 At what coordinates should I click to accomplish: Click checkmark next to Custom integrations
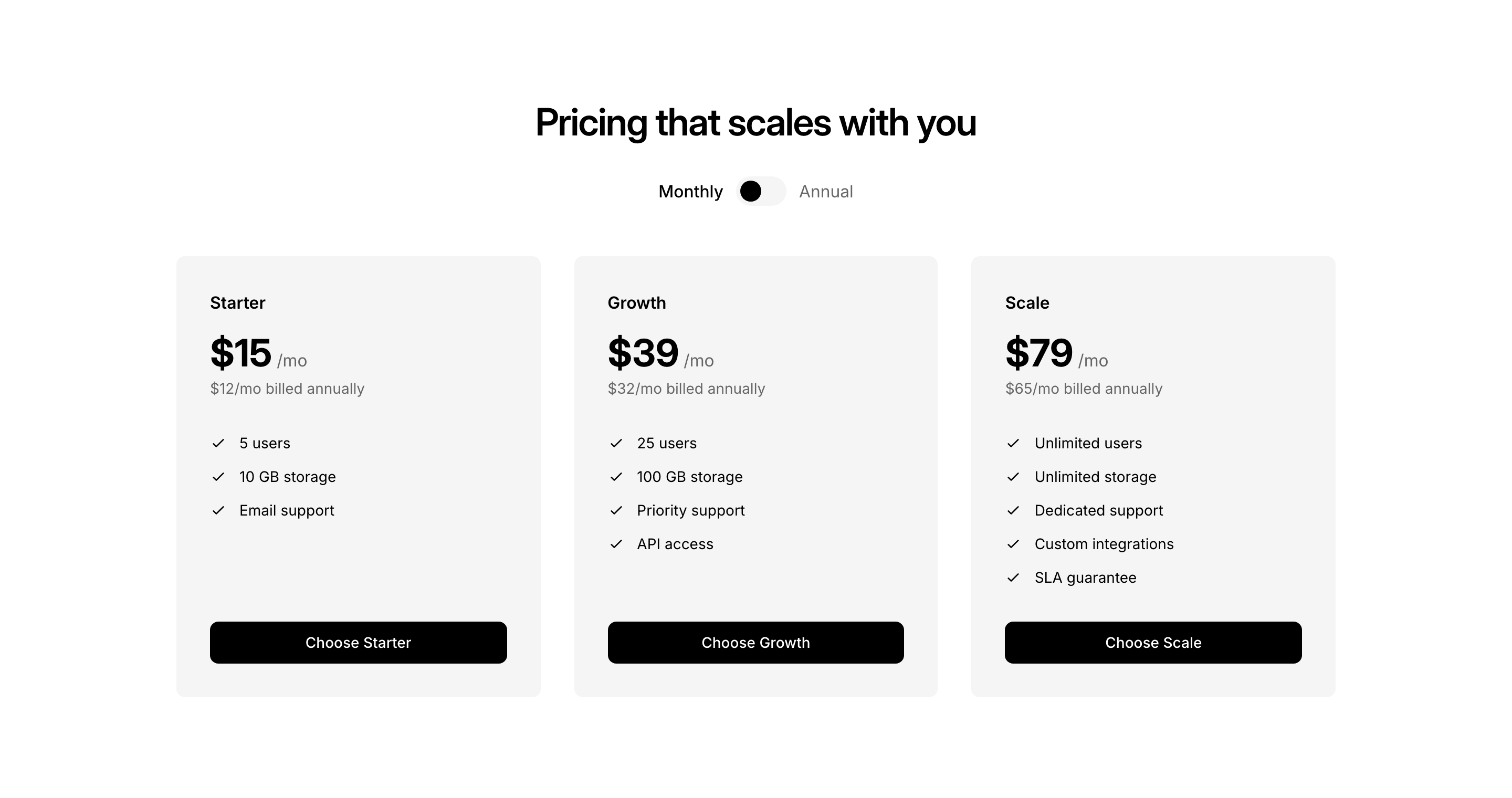click(x=1013, y=544)
